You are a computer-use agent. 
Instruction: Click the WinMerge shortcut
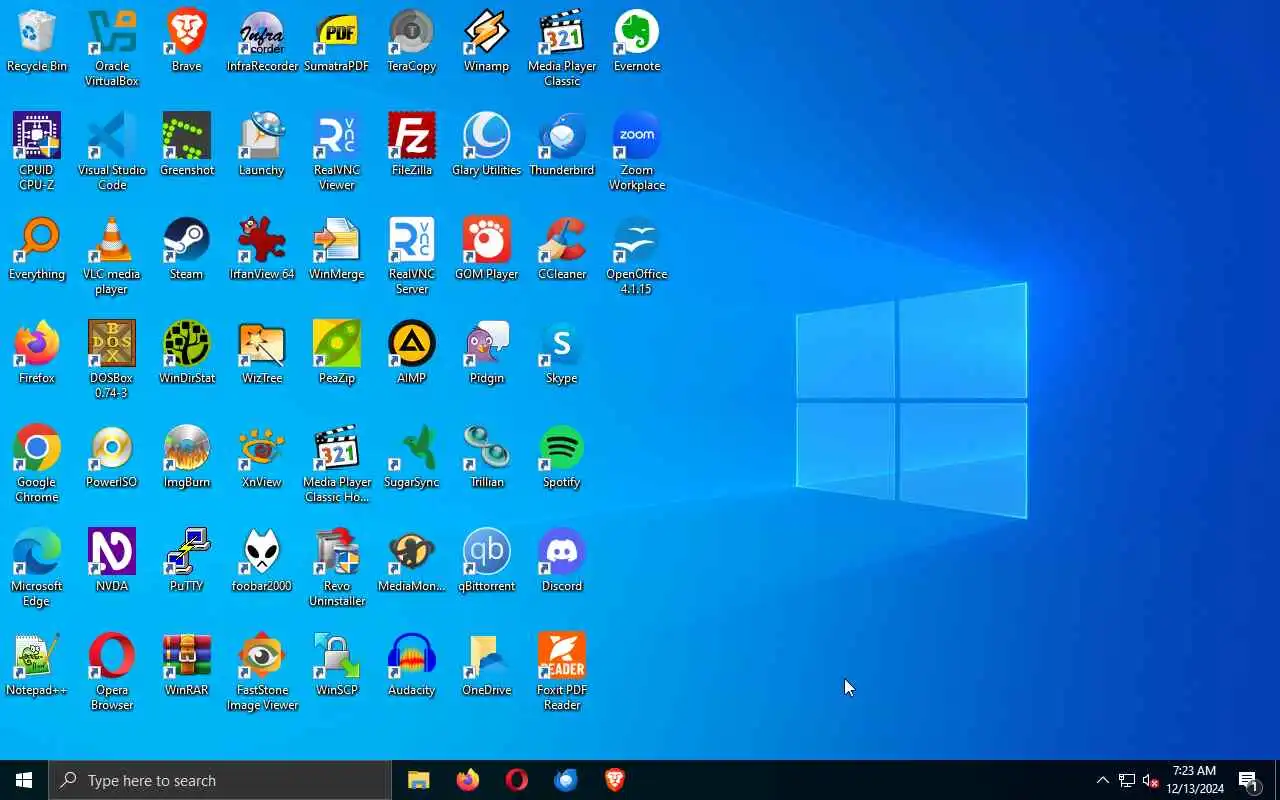coord(337,250)
